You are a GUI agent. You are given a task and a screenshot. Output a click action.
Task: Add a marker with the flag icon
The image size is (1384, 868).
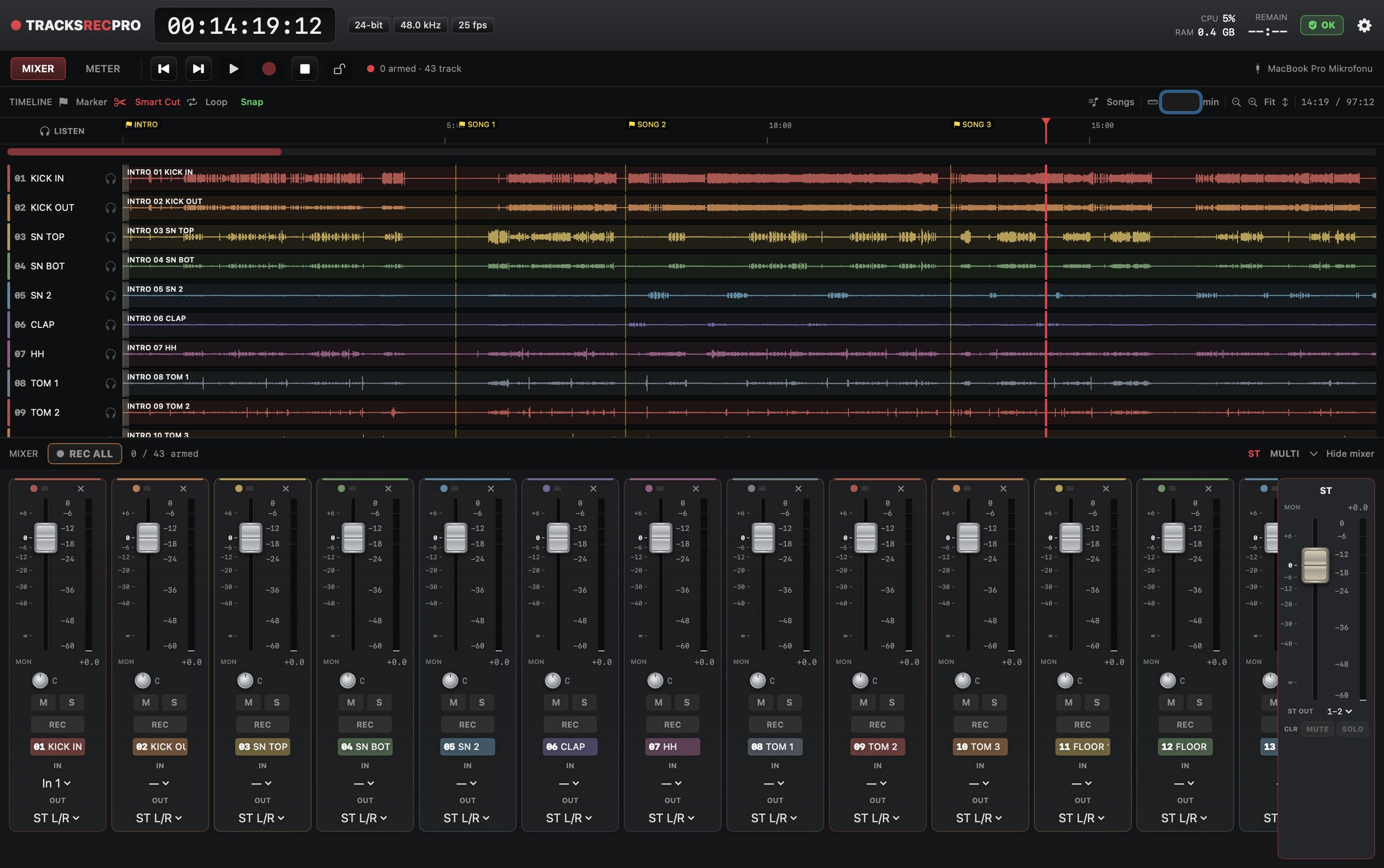[63, 102]
